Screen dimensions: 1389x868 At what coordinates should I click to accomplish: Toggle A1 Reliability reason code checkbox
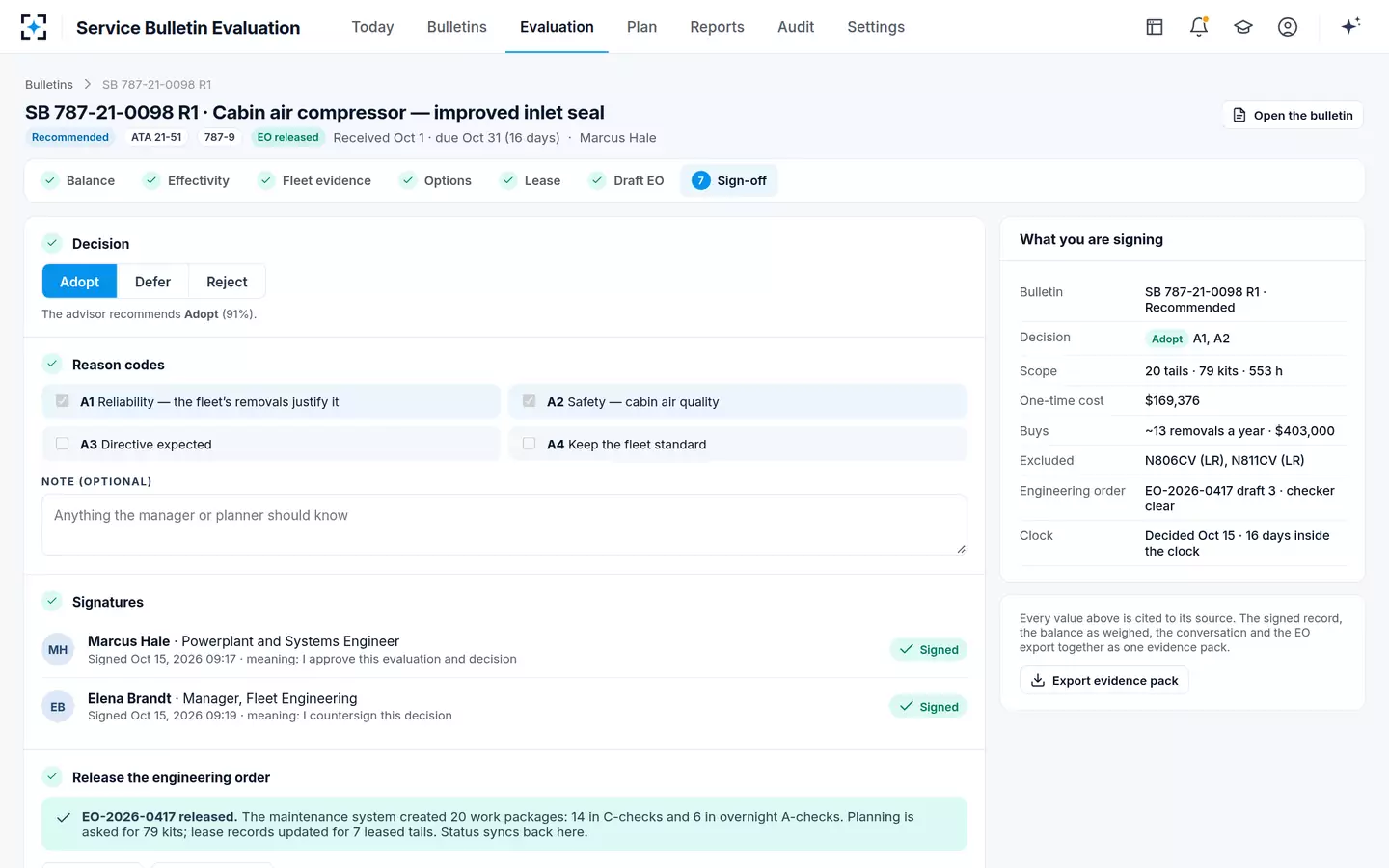click(63, 401)
